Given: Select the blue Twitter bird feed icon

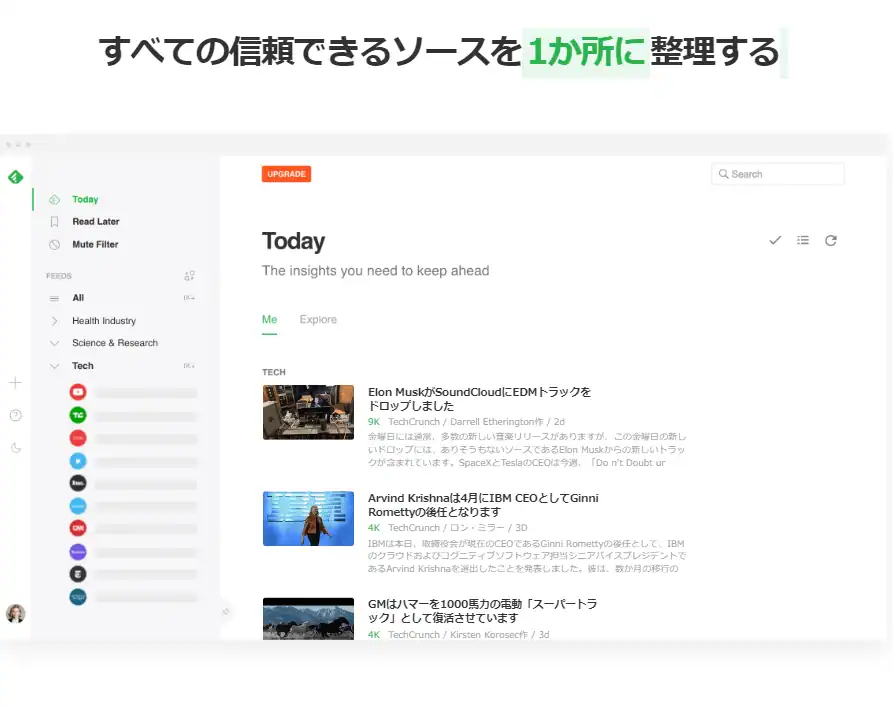Looking at the screenshot, I should (78, 460).
